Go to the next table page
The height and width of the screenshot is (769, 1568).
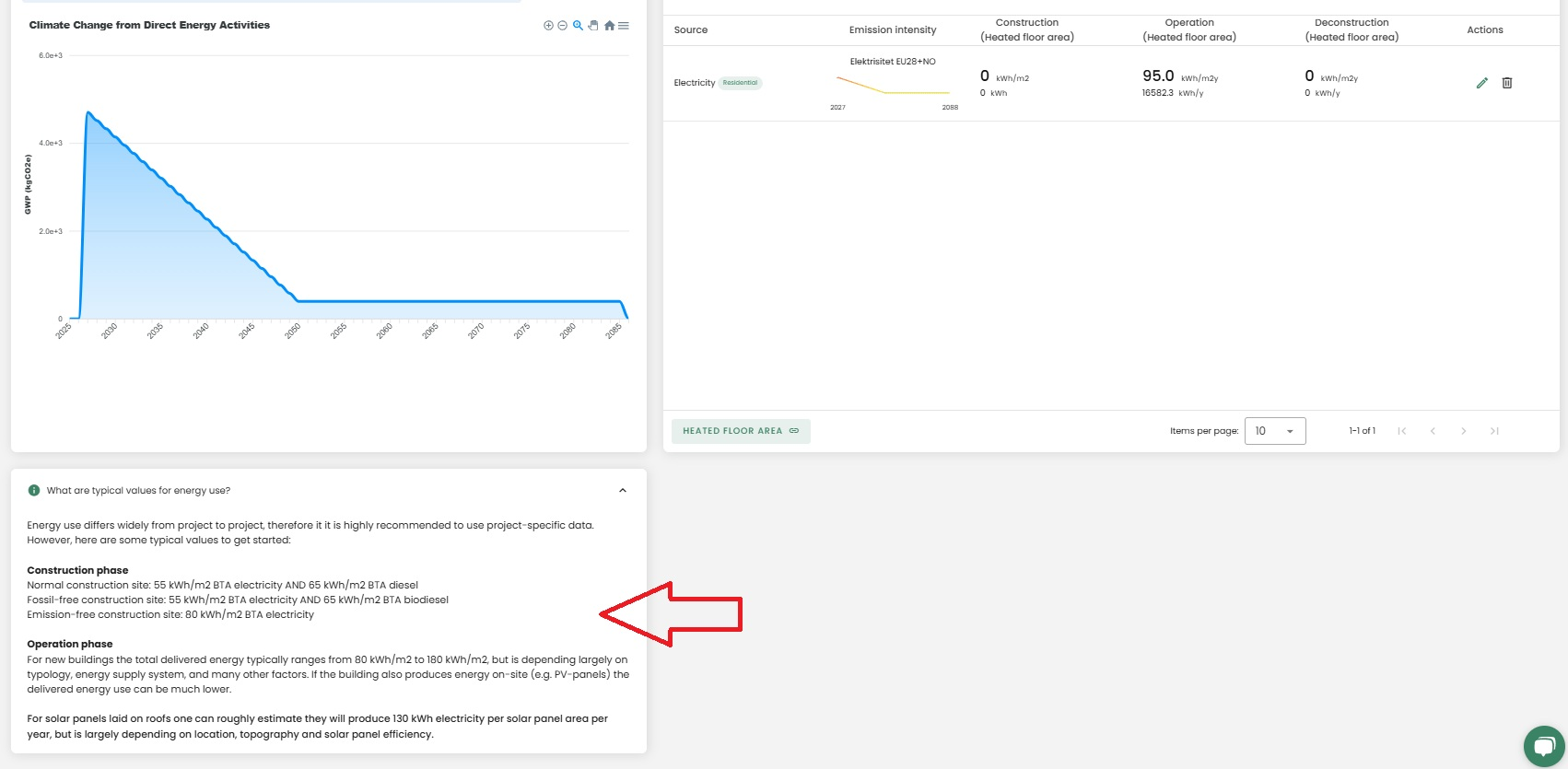pos(1463,431)
